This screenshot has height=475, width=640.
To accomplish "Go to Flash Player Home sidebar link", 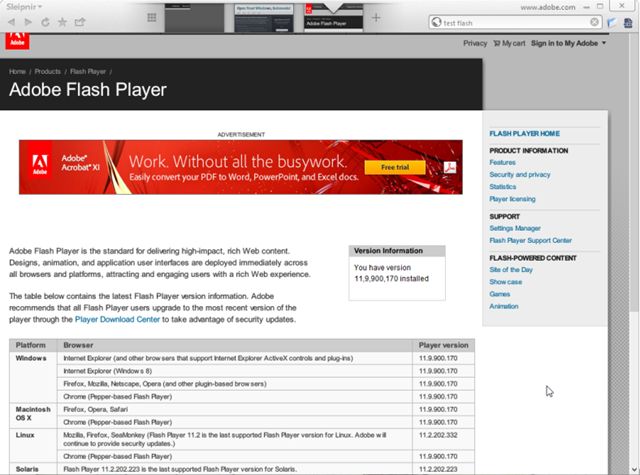I will click(524, 133).
